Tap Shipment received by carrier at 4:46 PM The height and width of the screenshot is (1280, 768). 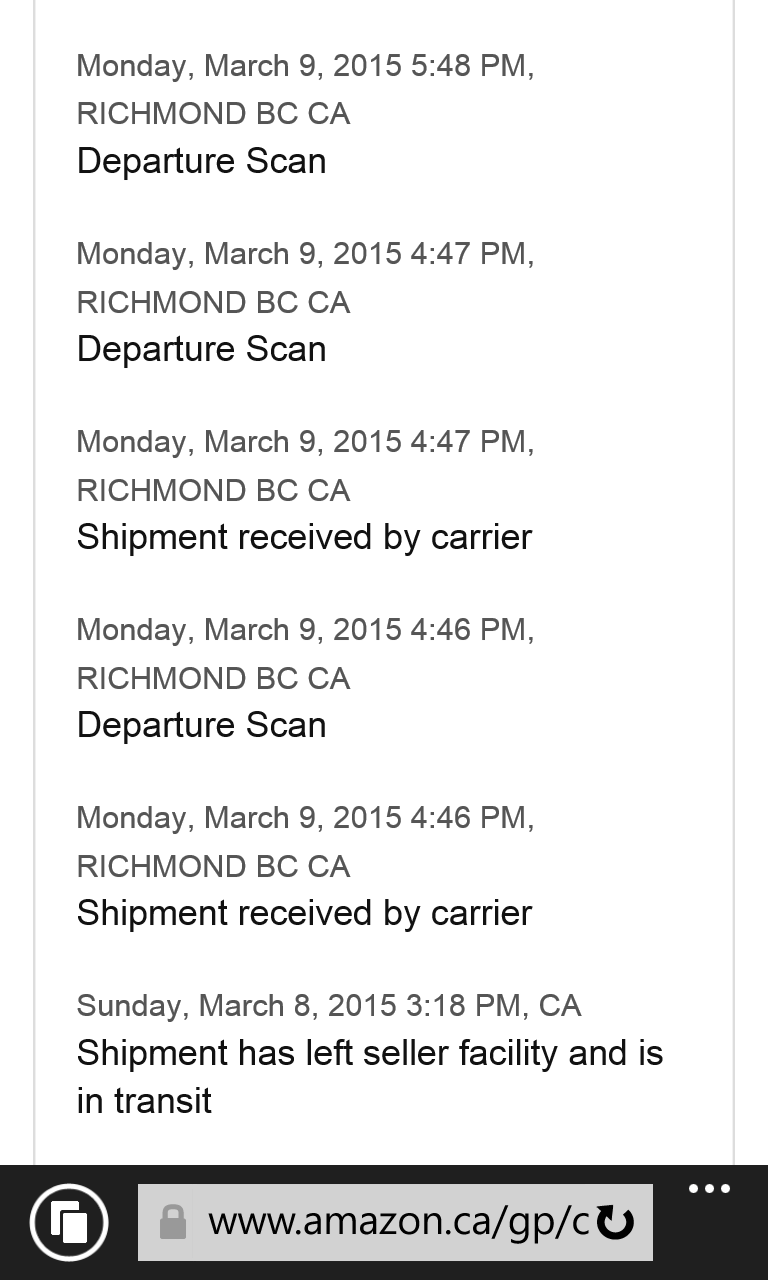[304, 913]
